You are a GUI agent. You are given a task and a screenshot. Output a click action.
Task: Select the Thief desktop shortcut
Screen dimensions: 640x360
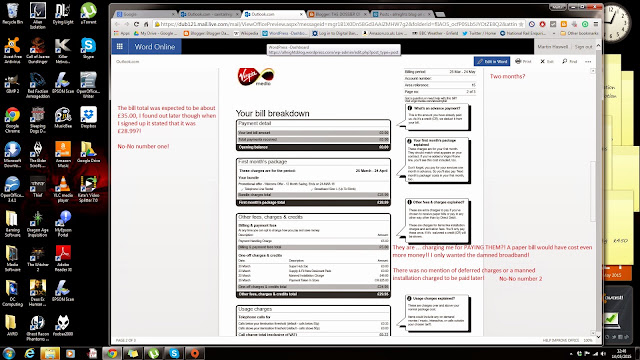click(38, 187)
